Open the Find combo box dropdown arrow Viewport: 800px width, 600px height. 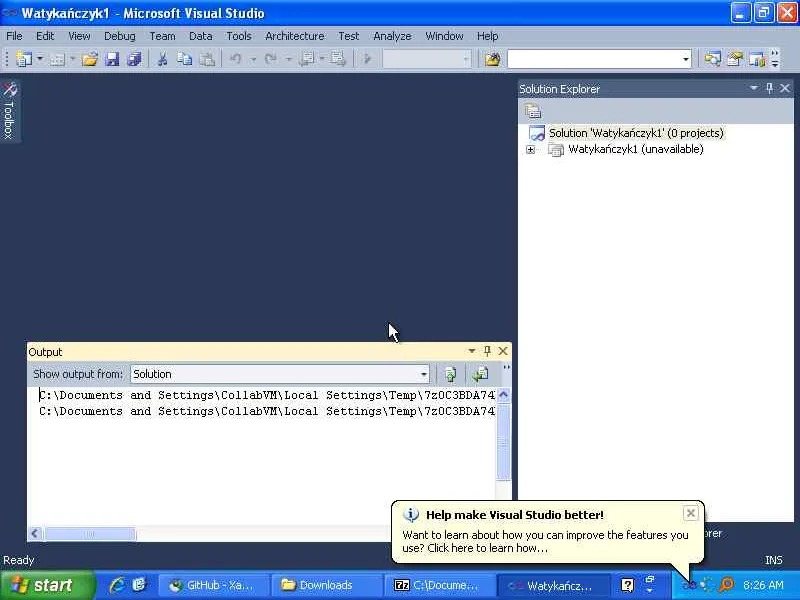tap(686, 60)
